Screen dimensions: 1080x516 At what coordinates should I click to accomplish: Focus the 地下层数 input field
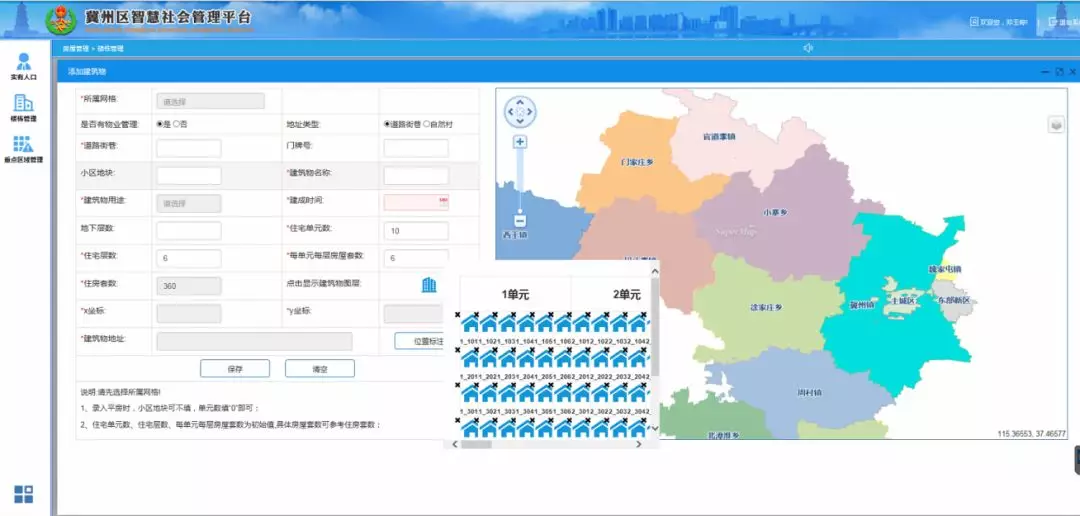pyautogui.click(x=189, y=231)
